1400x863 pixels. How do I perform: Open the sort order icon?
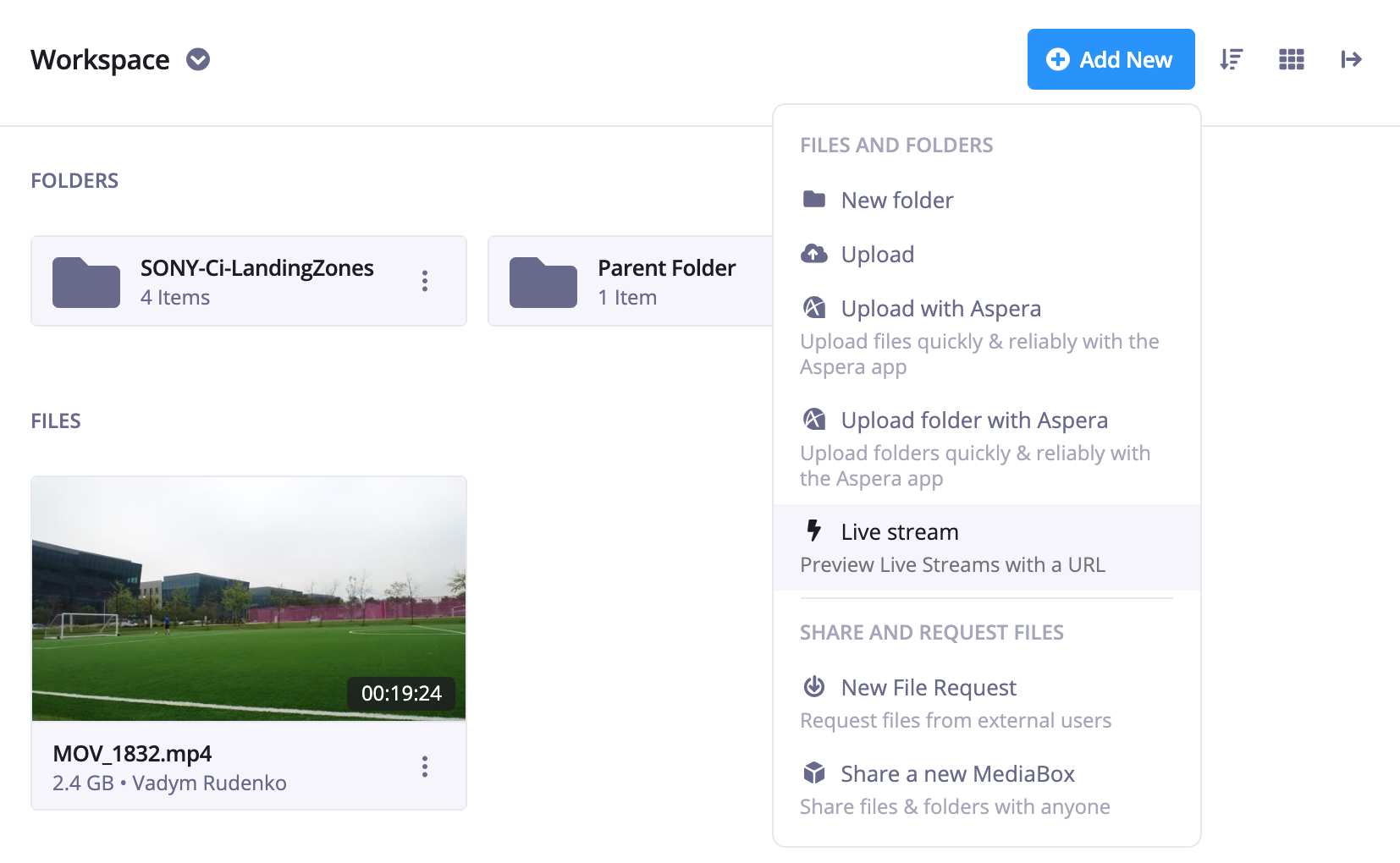1231,59
